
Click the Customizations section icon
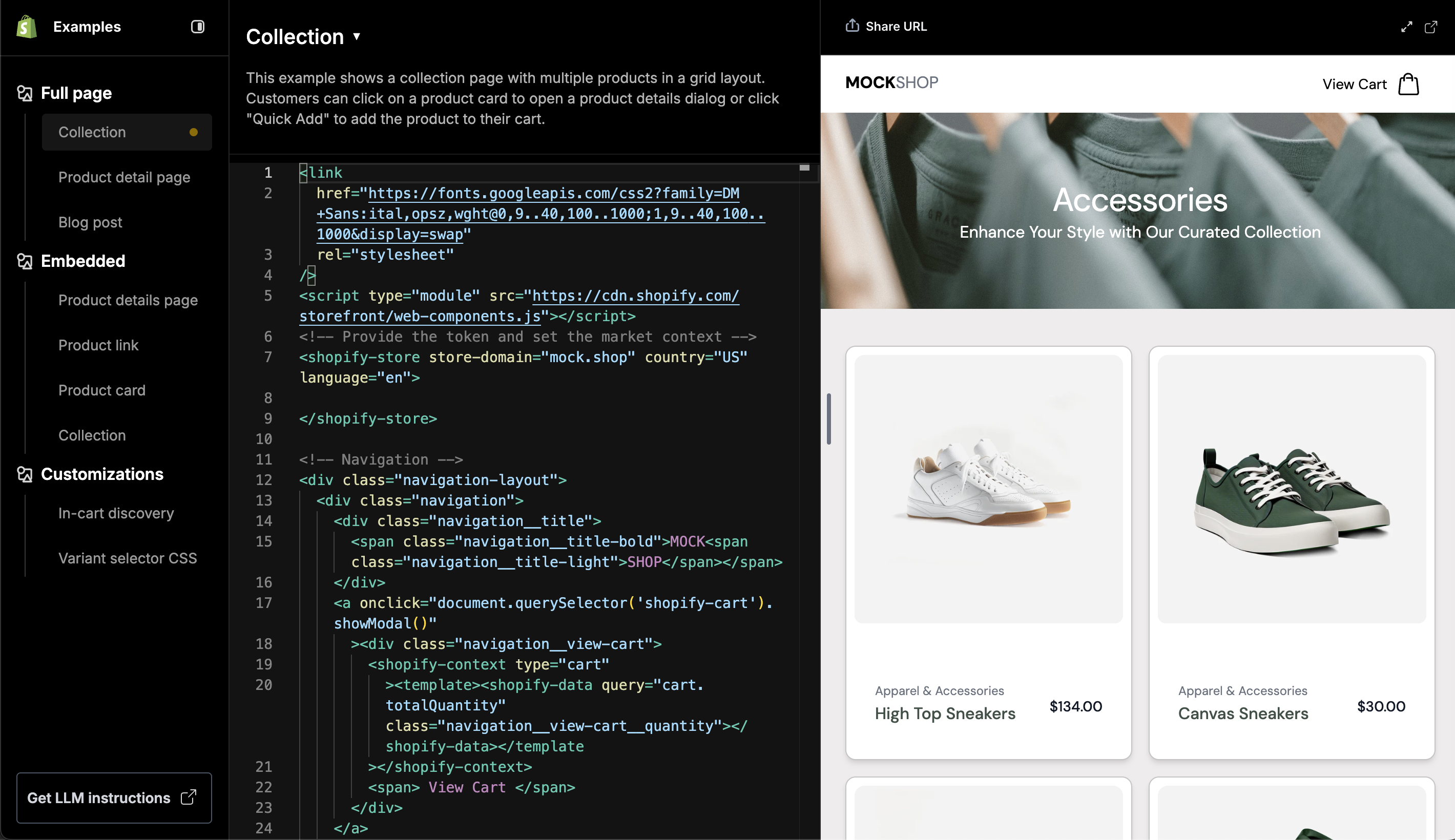click(24, 474)
